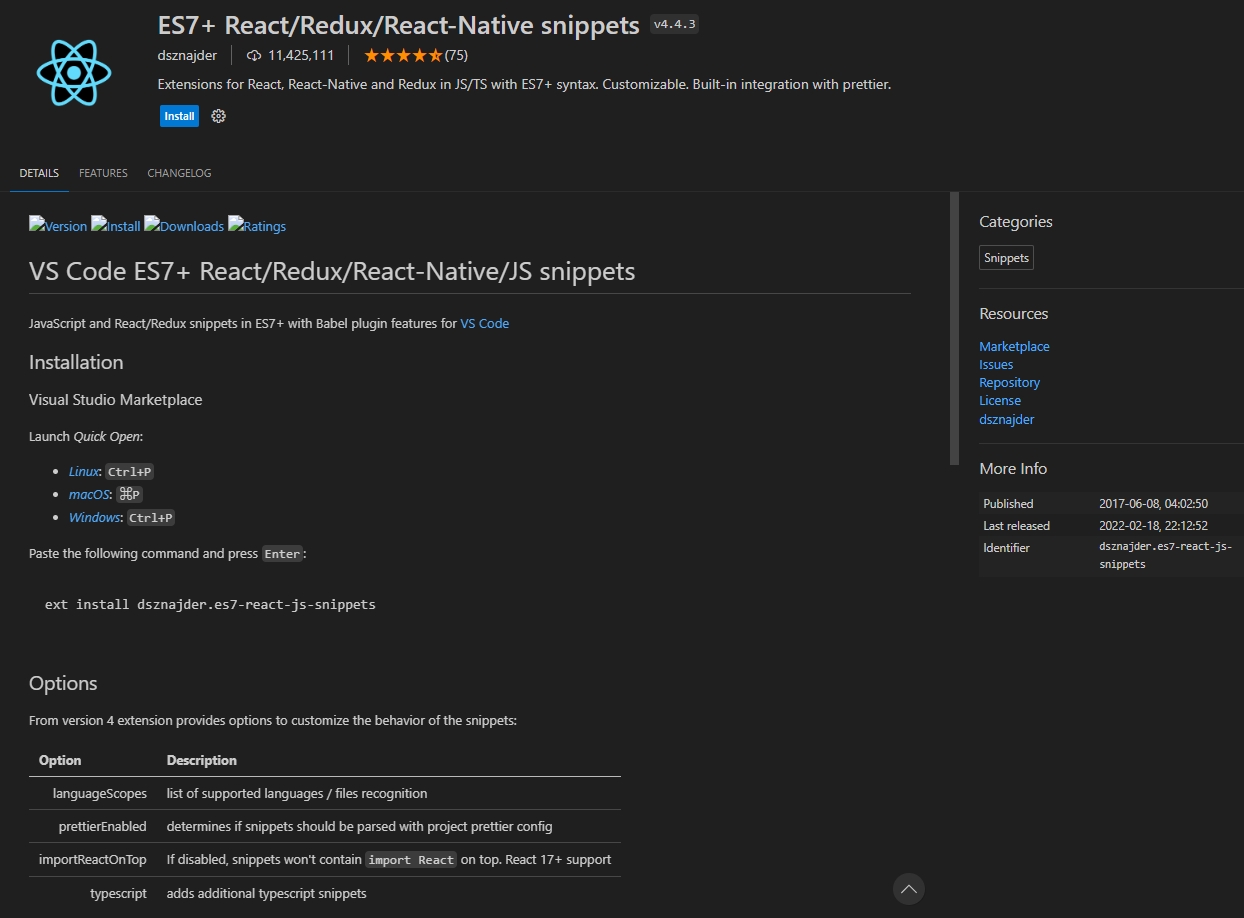1244x918 pixels.
Task: Open the VS Code link
Action: pyautogui.click(x=485, y=323)
